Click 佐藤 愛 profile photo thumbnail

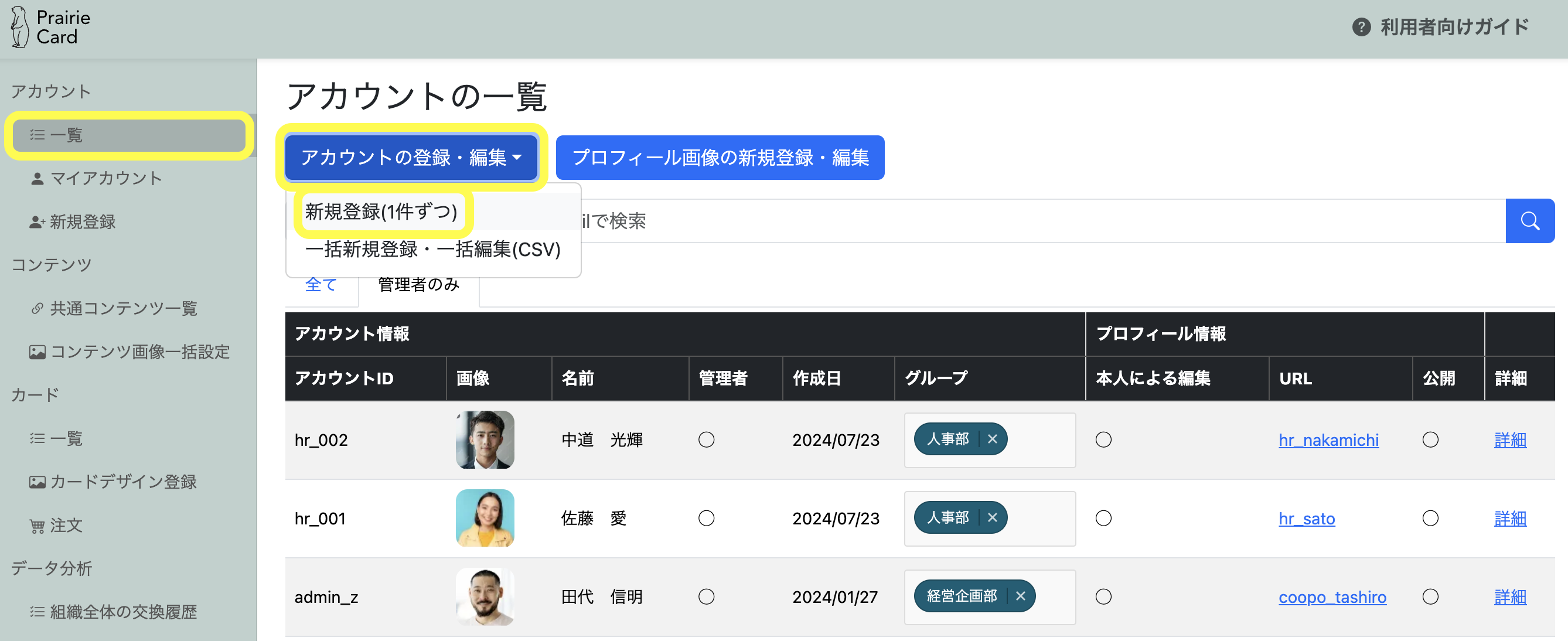[485, 518]
